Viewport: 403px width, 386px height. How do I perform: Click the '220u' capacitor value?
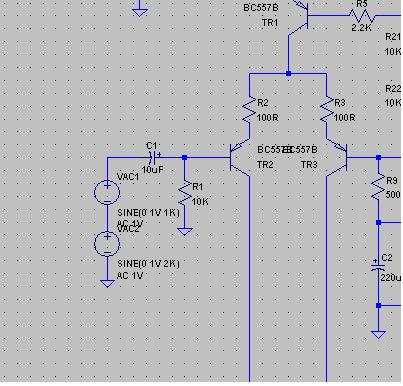coord(391,277)
